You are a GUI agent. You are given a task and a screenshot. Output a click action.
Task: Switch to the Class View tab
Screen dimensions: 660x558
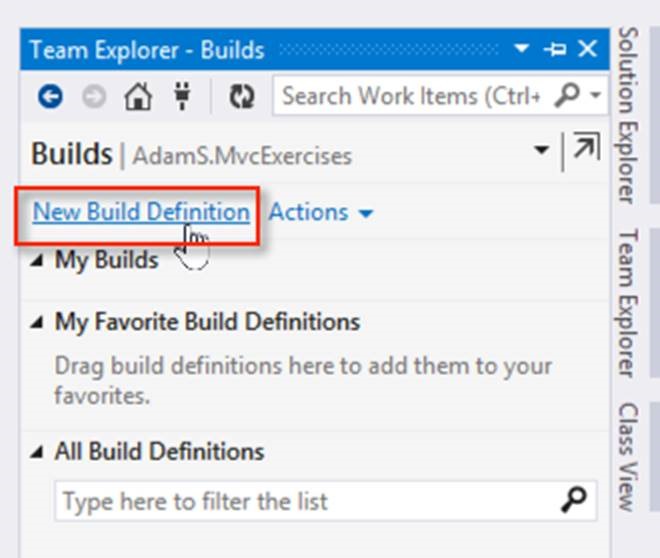pos(628,457)
